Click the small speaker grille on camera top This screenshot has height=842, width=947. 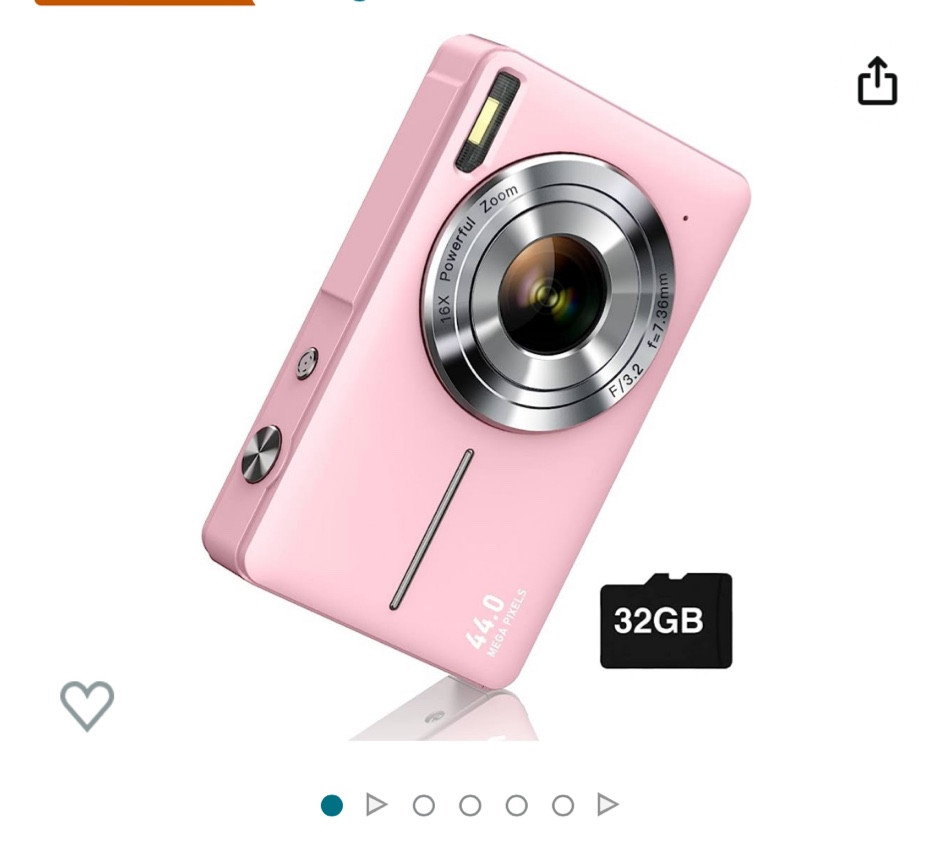point(307,363)
